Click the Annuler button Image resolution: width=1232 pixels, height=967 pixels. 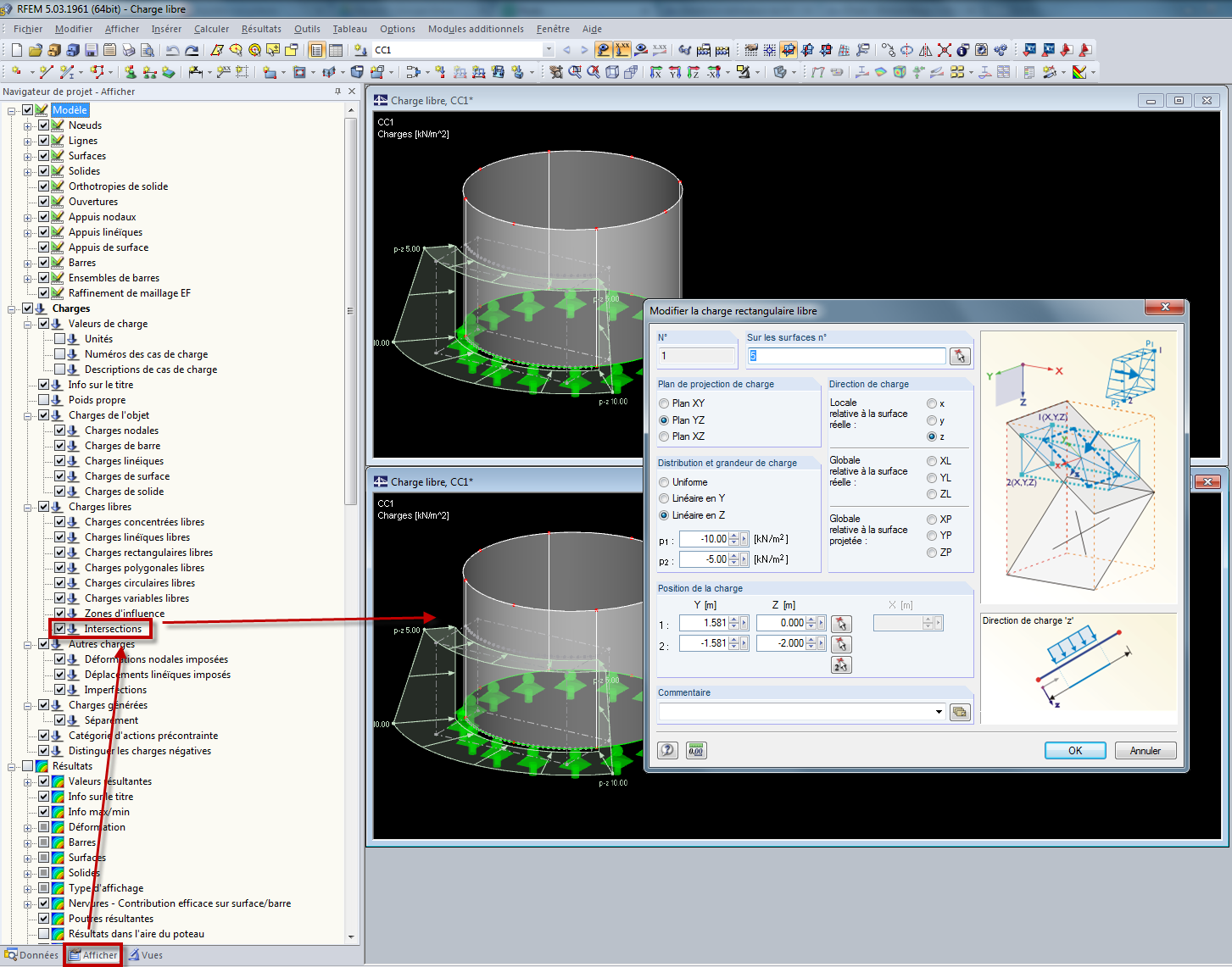coord(1145,751)
